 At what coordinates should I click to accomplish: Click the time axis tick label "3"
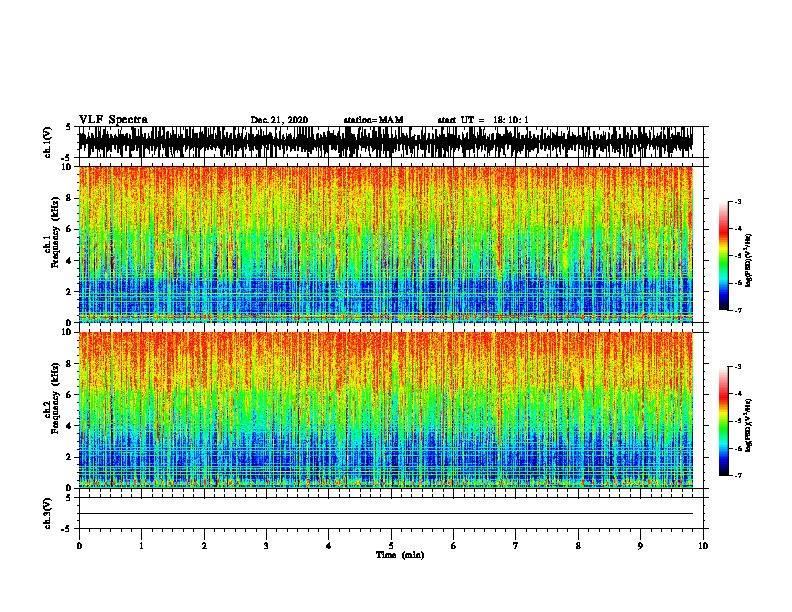click(266, 546)
